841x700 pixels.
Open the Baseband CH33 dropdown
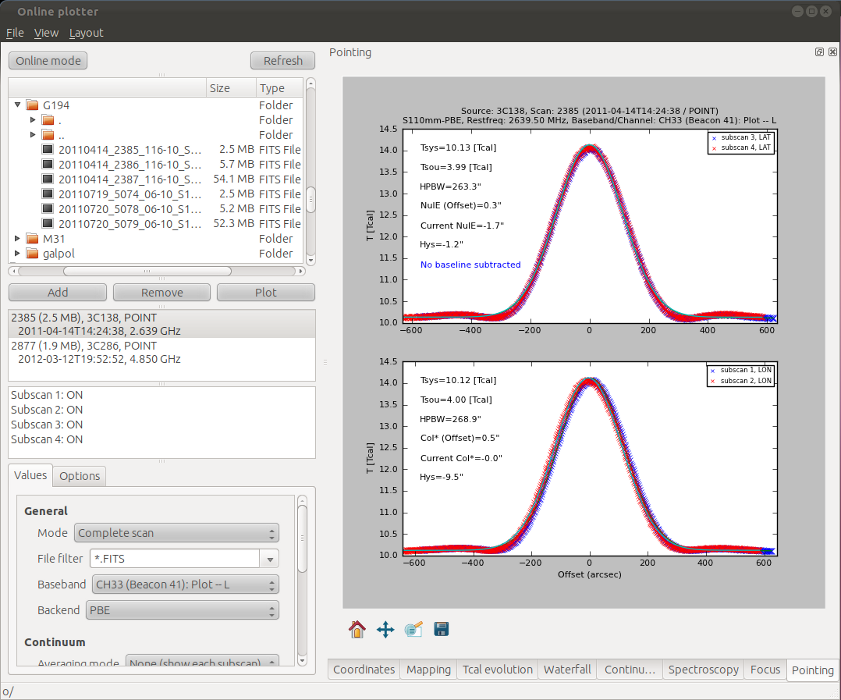[186, 585]
